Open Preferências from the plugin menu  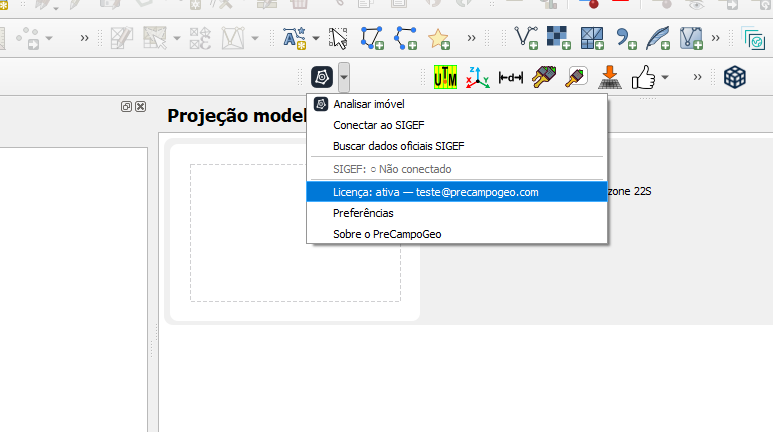457,213
